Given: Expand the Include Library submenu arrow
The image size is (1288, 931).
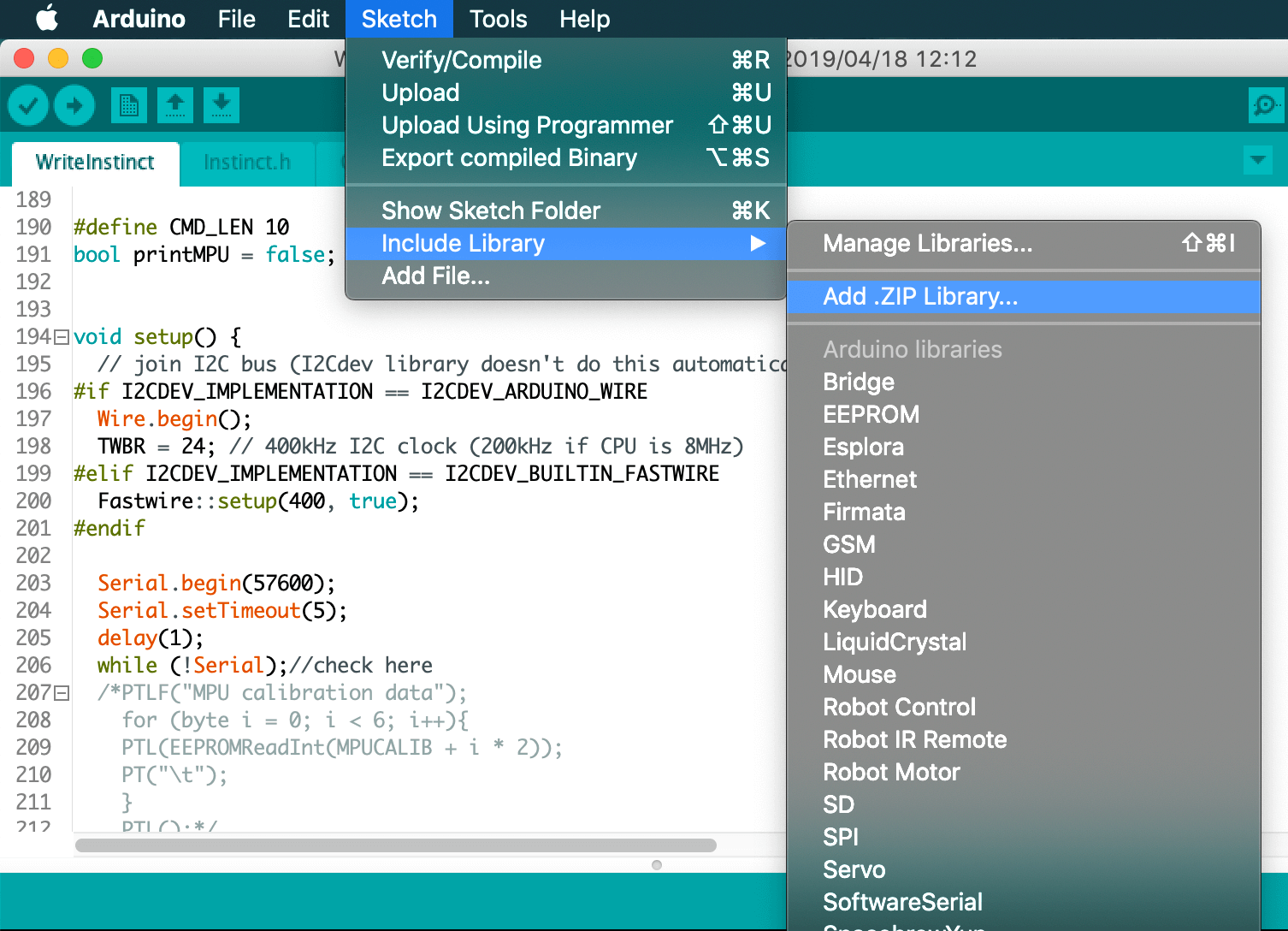Looking at the screenshot, I should coord(758,244).
